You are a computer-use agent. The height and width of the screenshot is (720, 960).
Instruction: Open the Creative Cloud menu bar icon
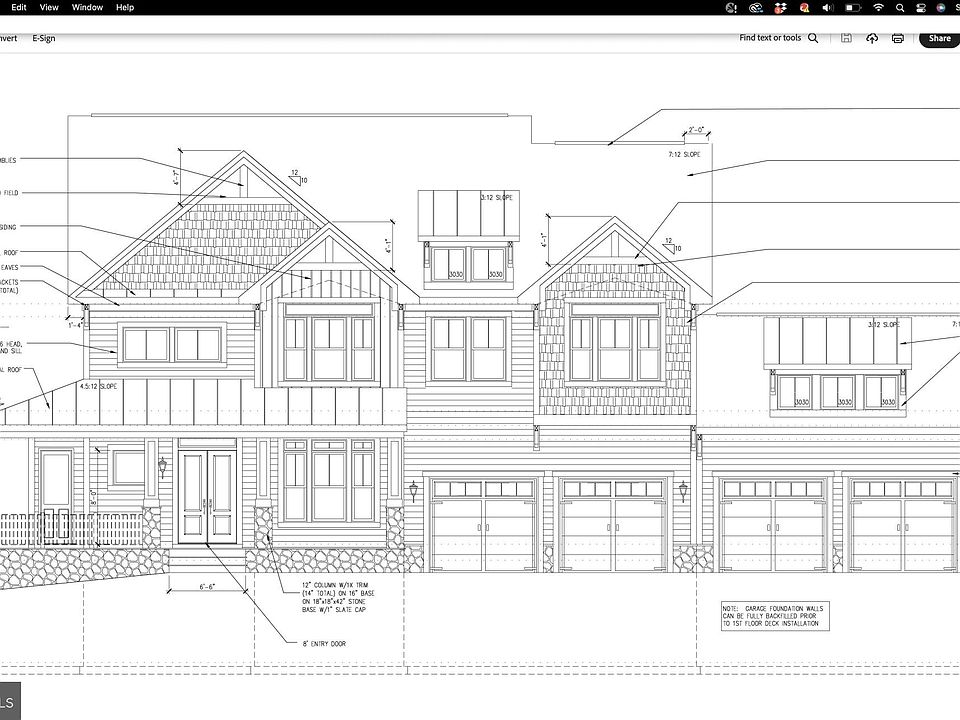coord(756,7)
